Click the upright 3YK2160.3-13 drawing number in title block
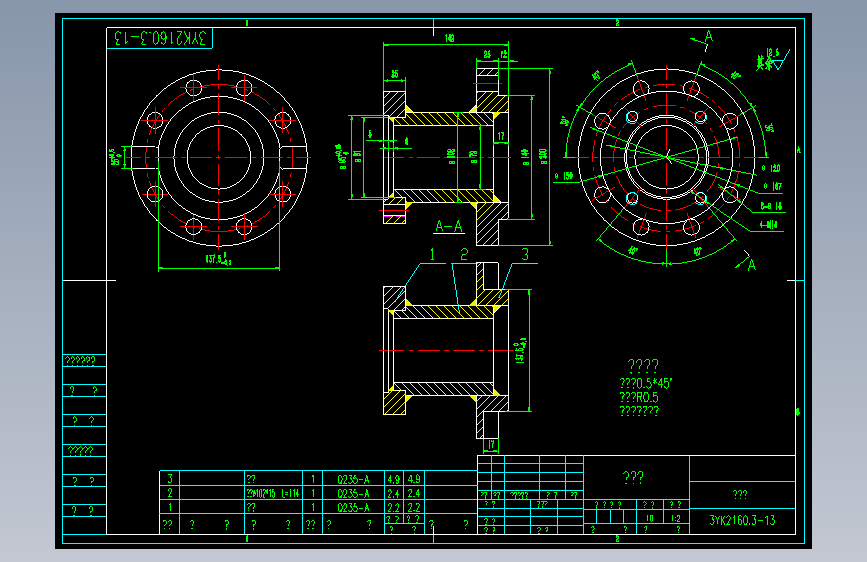 click(x=742, y=520)
